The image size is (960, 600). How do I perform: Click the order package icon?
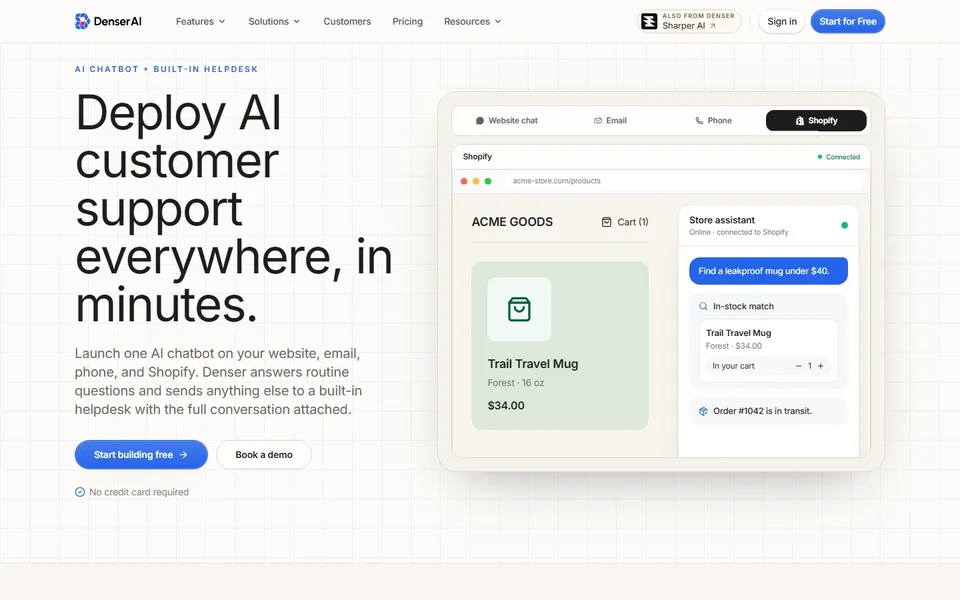[703, 411]
